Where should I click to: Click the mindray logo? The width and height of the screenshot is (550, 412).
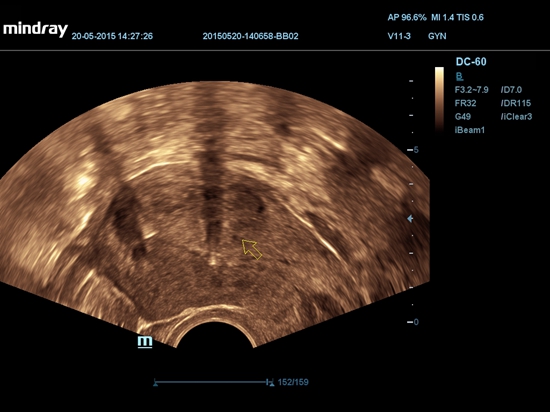pyautogui.click(x=35, y=30)
